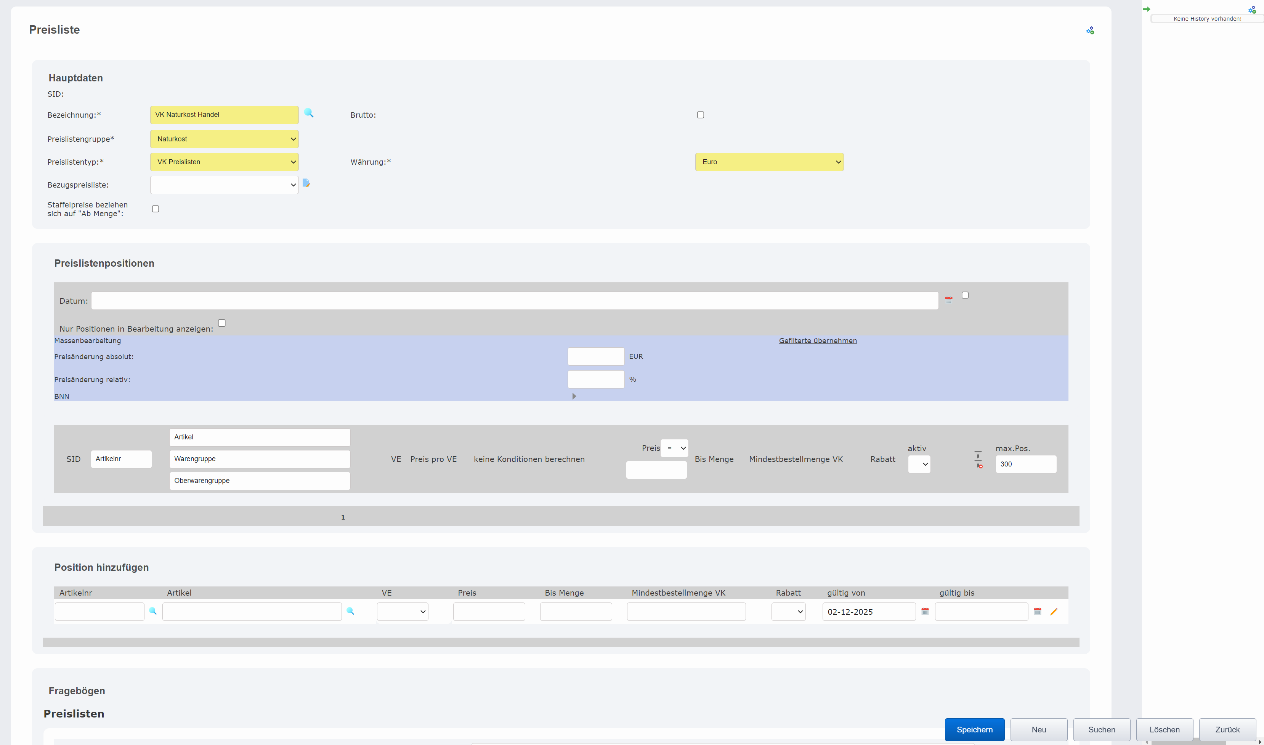1264x745 pixels.
Task: Click the settings gear icon in Preisliste header
Action: coord(1090,30)
